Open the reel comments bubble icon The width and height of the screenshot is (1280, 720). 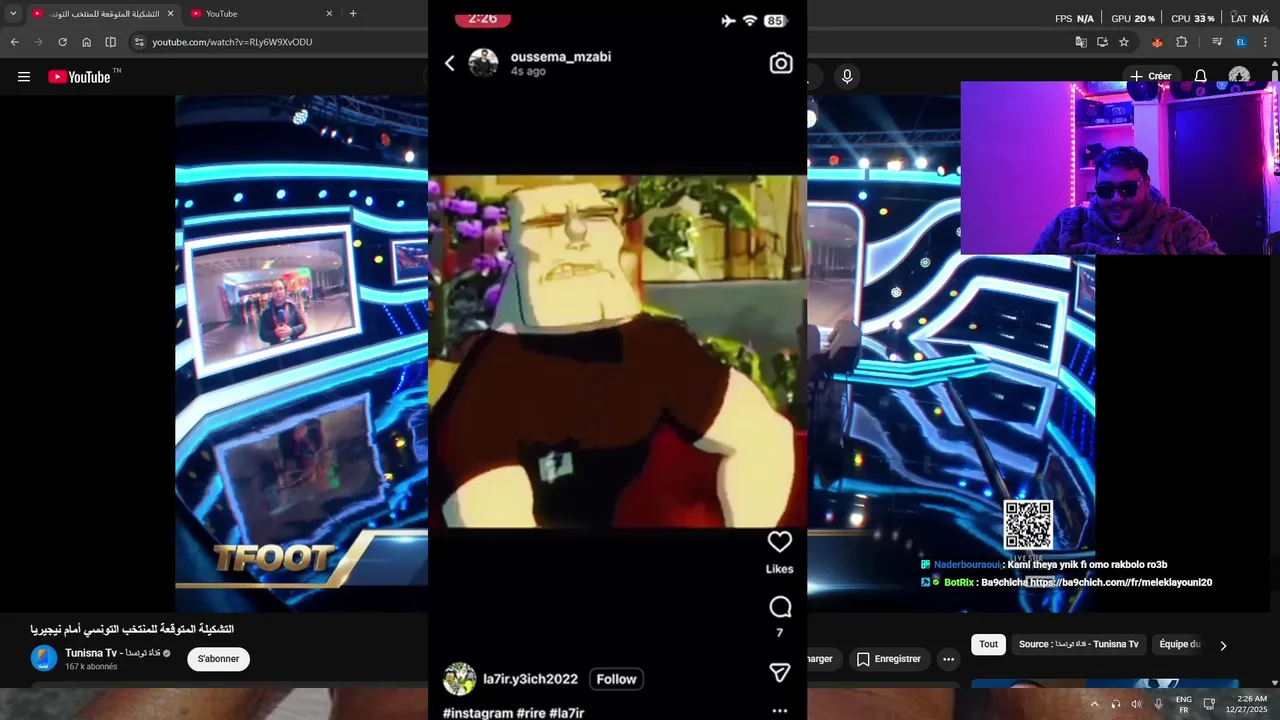pyautogui.click(x=780, y=607)
